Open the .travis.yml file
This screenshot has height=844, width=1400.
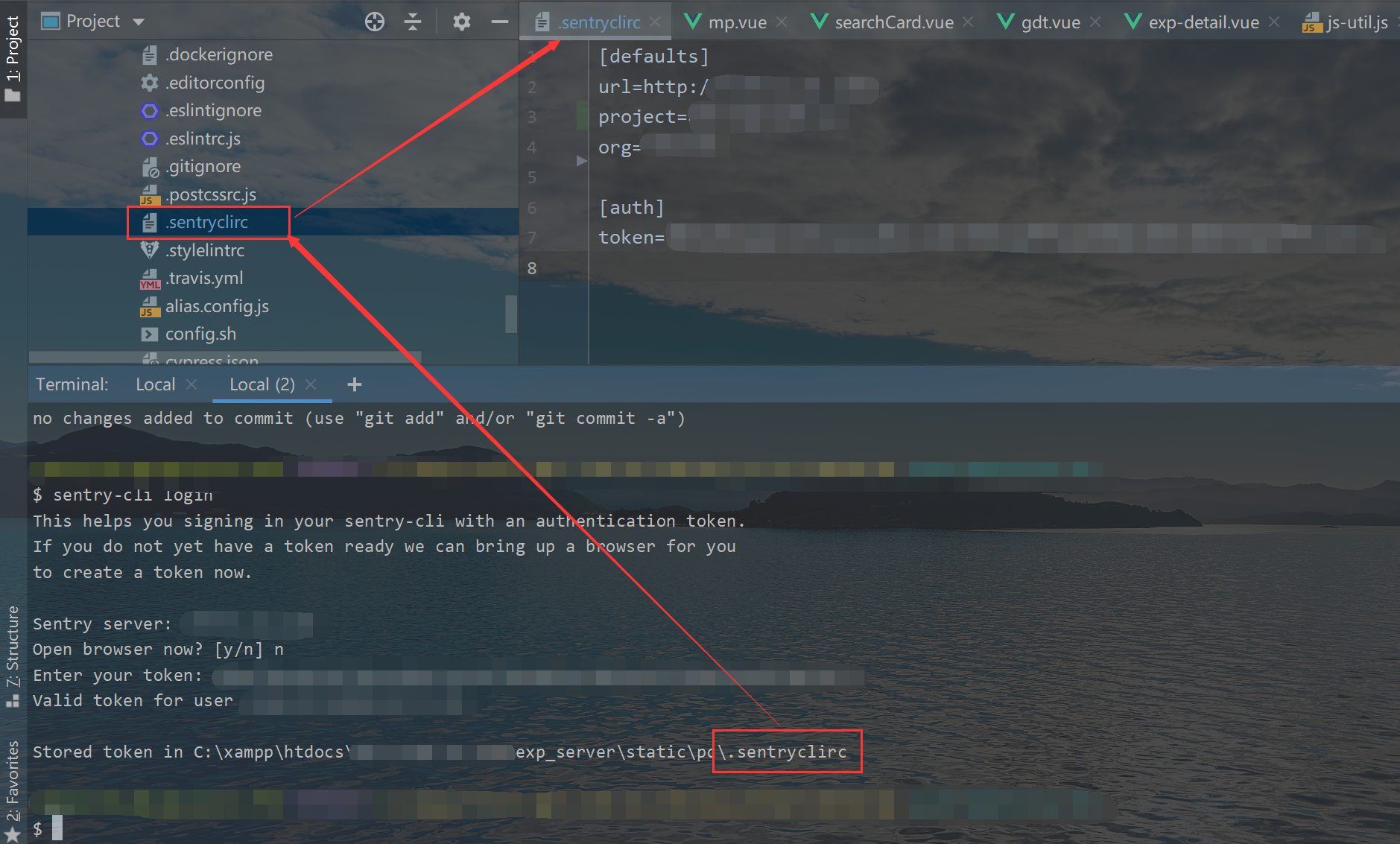point(204,278)
